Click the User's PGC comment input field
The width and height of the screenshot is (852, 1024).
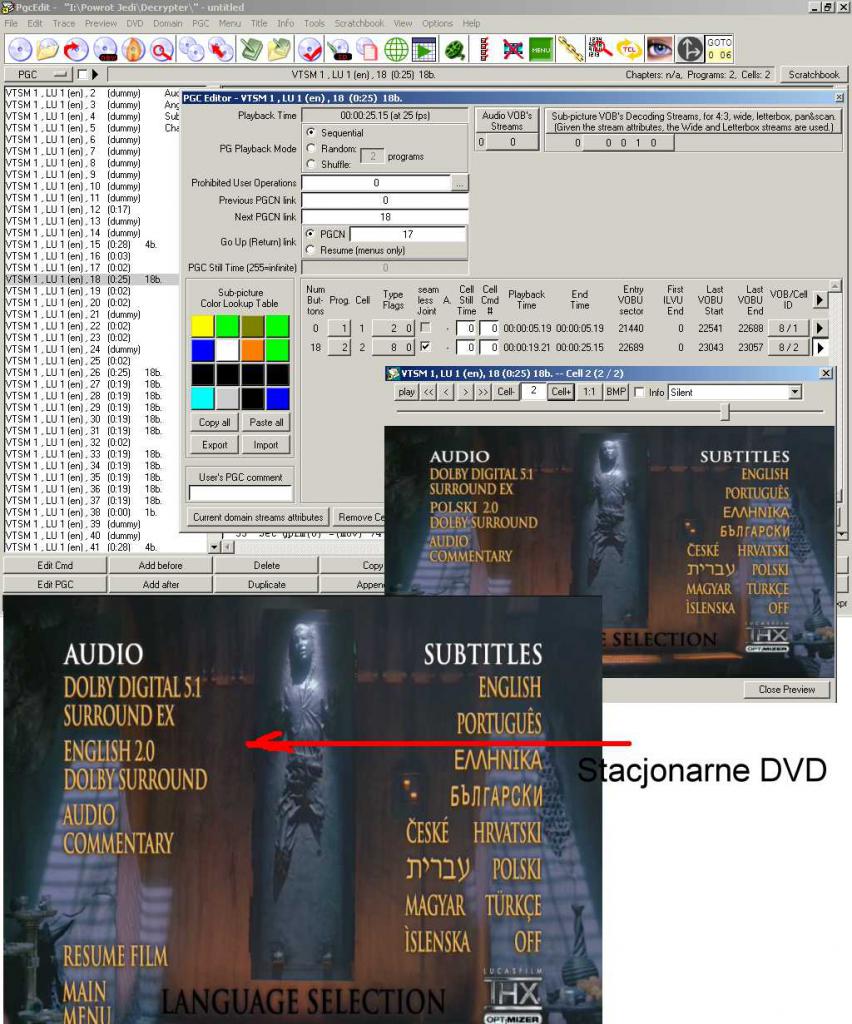coord(240,493)
